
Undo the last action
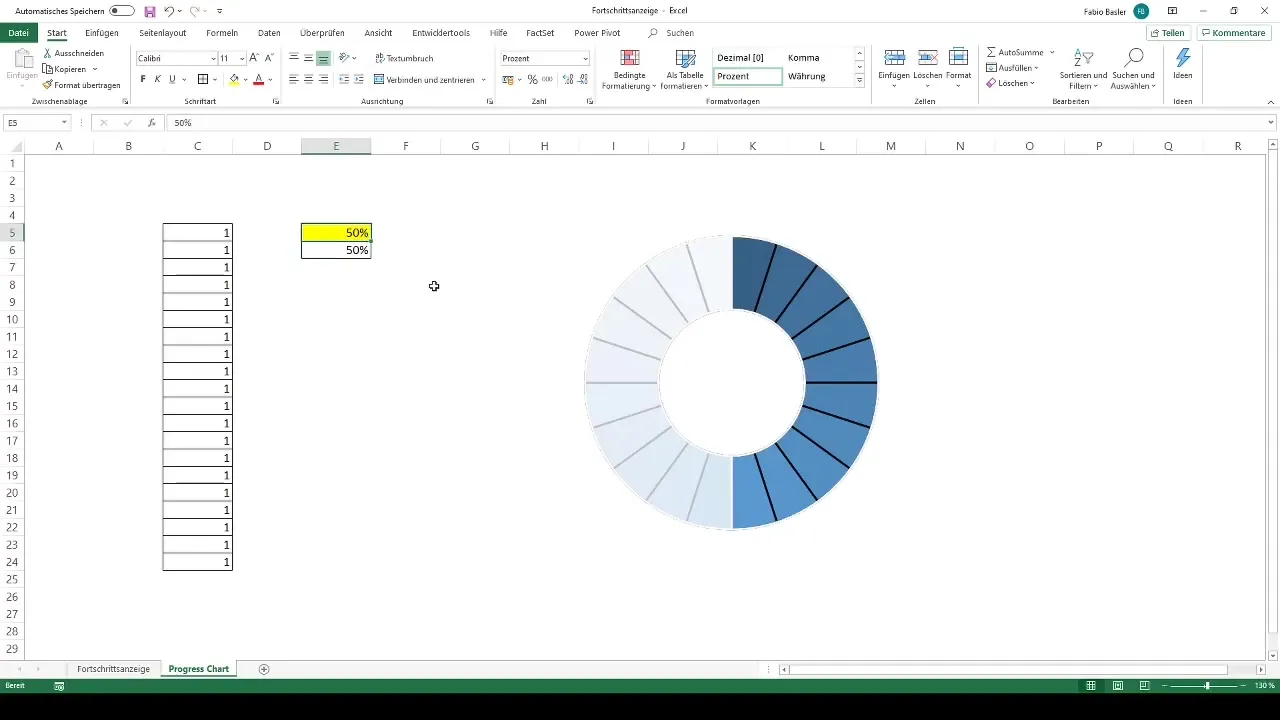coord(169,11)
